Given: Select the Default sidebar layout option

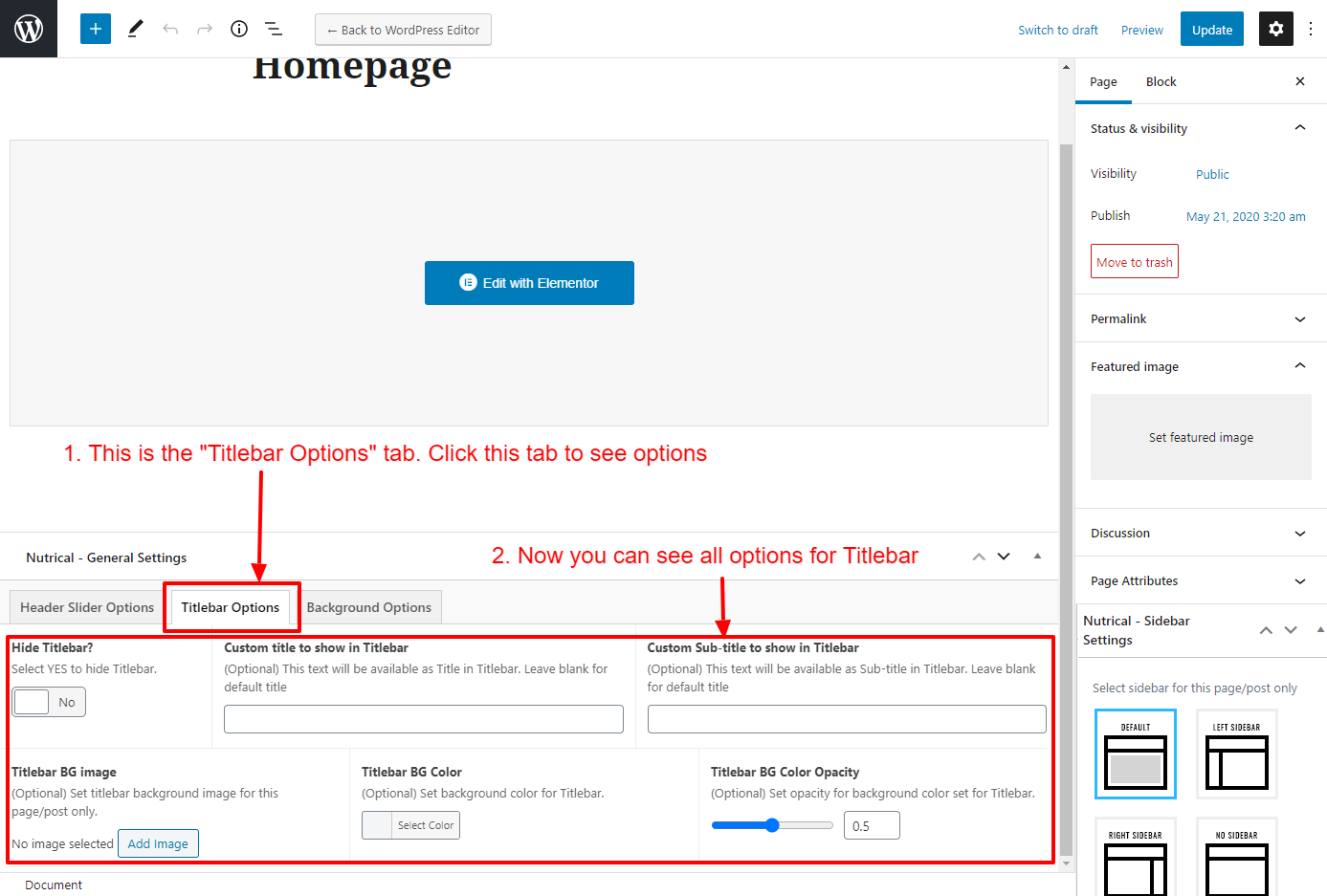Looking at the screenshot, I should pyautogui.click(x=1135, y=754).
